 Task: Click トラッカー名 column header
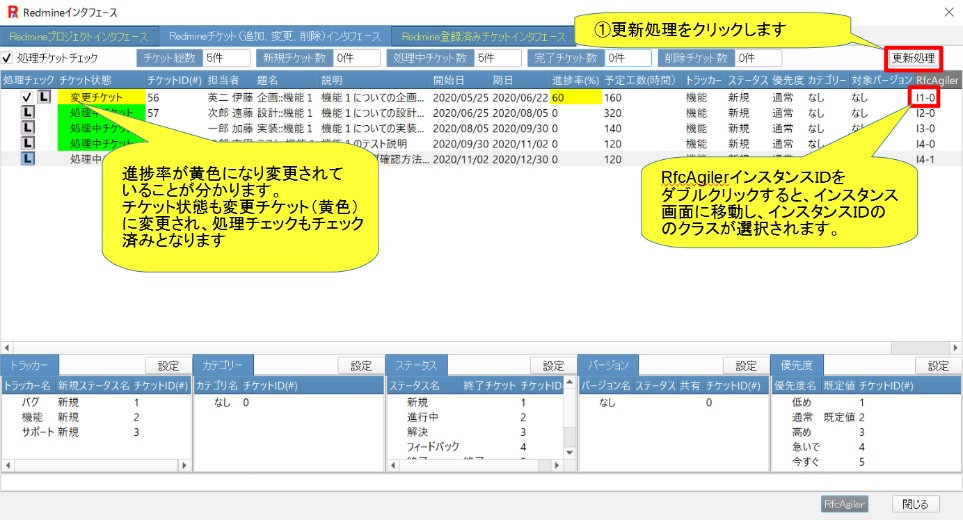[x=28, y=386]
